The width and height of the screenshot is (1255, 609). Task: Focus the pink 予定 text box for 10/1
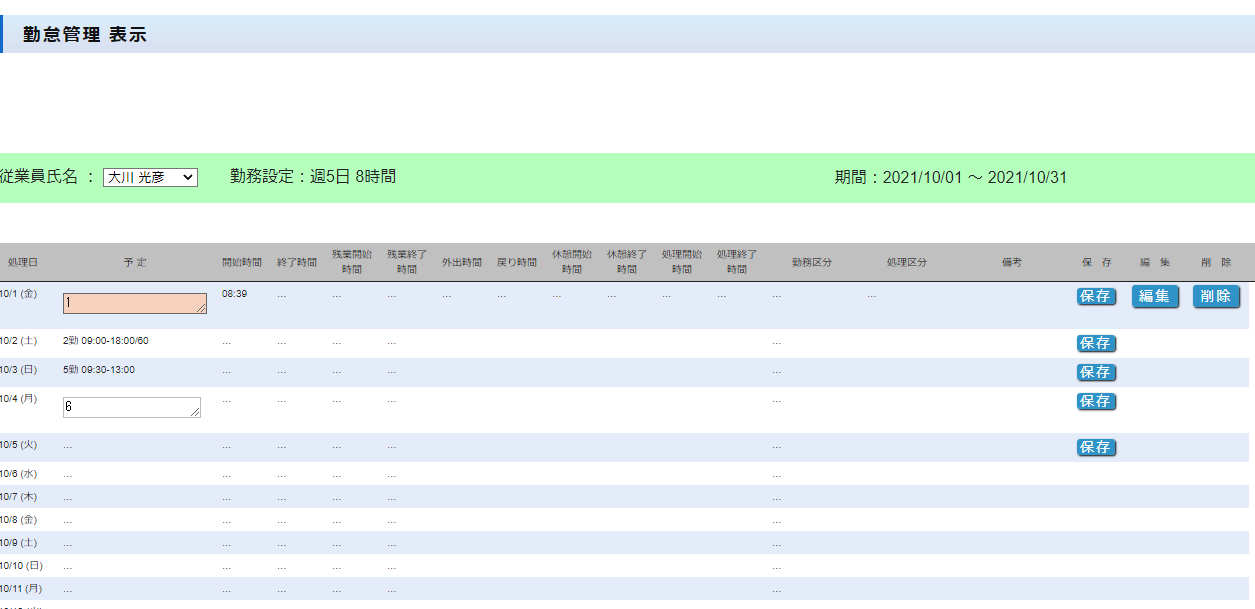coord(133,303)
